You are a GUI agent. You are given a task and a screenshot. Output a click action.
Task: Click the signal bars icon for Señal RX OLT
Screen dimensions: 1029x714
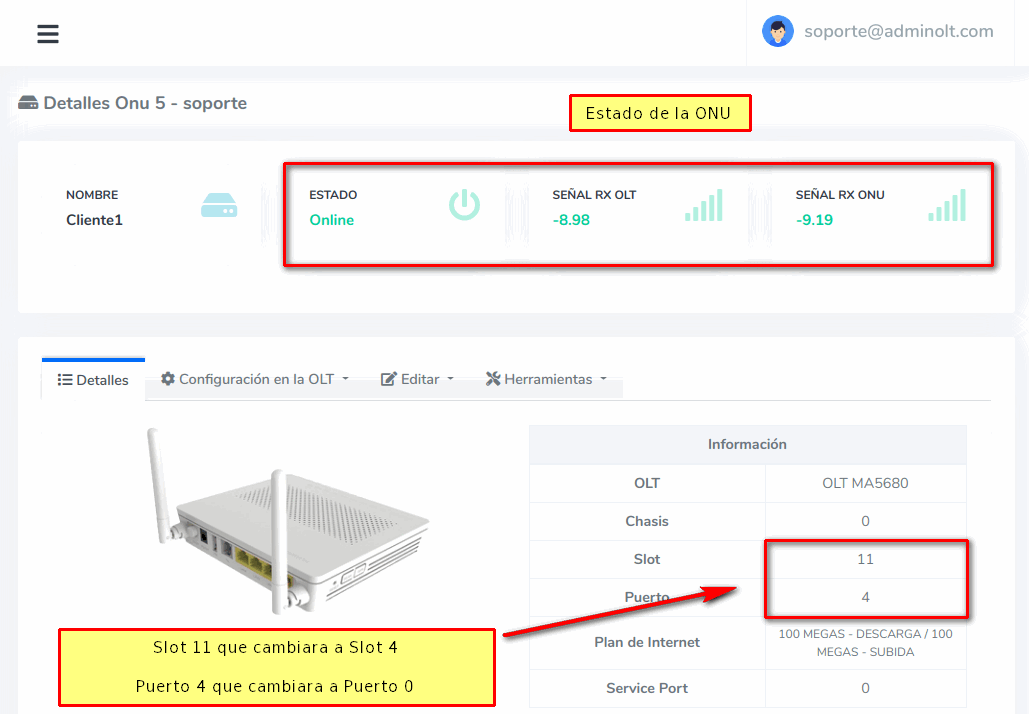704,205
